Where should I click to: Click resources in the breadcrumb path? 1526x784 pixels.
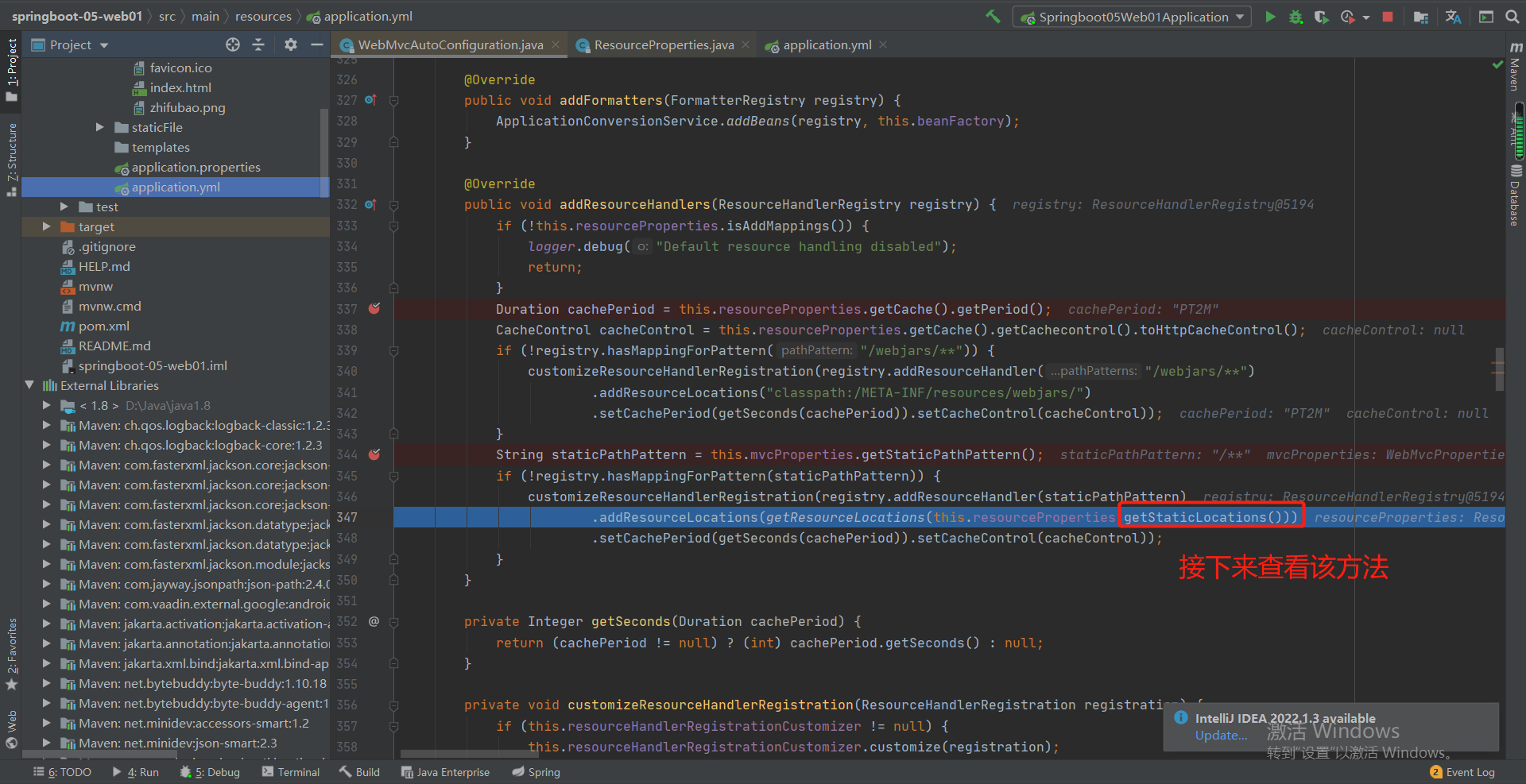pyautogui.click(x=263, y=16)
